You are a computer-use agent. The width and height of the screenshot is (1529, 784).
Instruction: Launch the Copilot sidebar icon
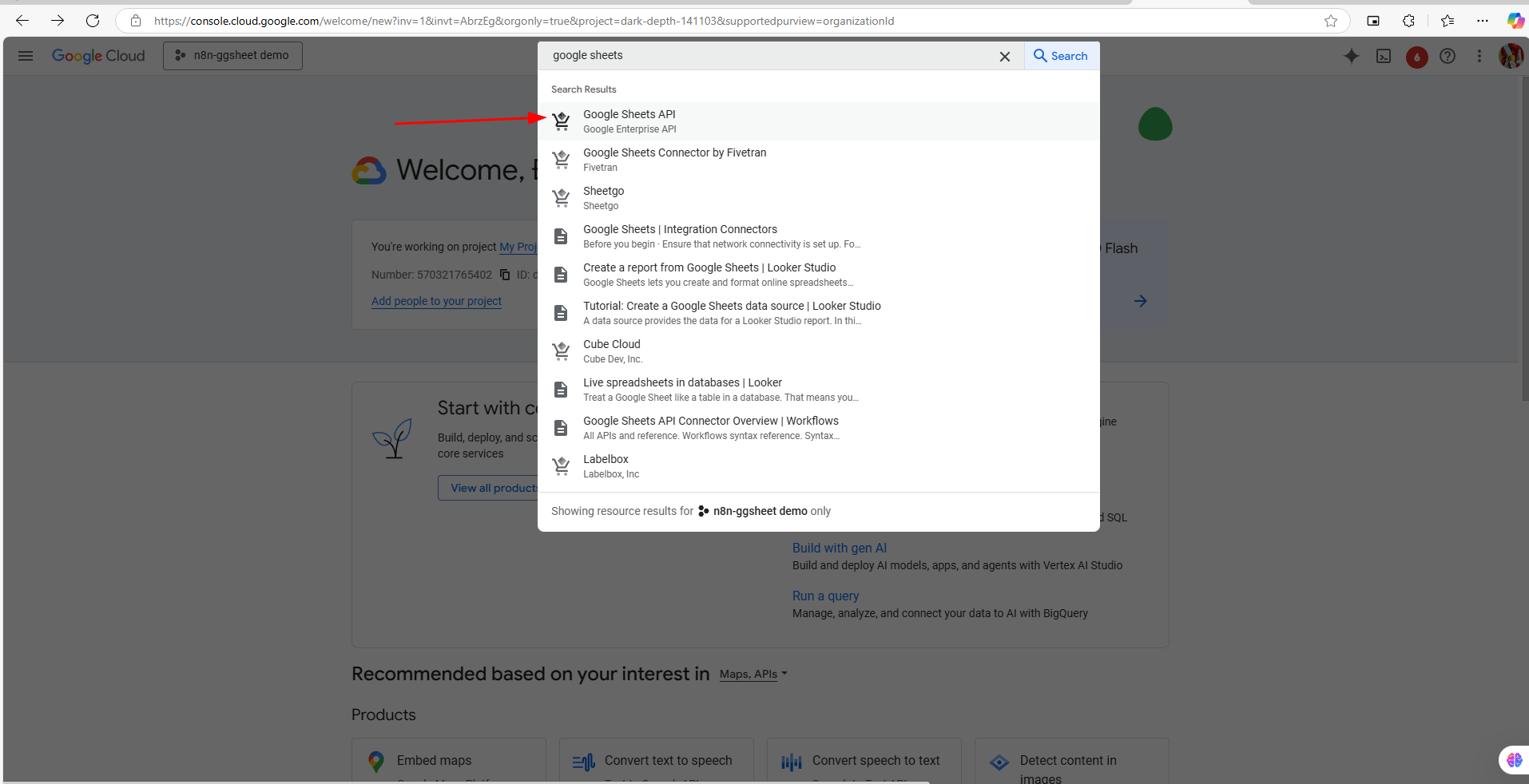[1515, 21]
